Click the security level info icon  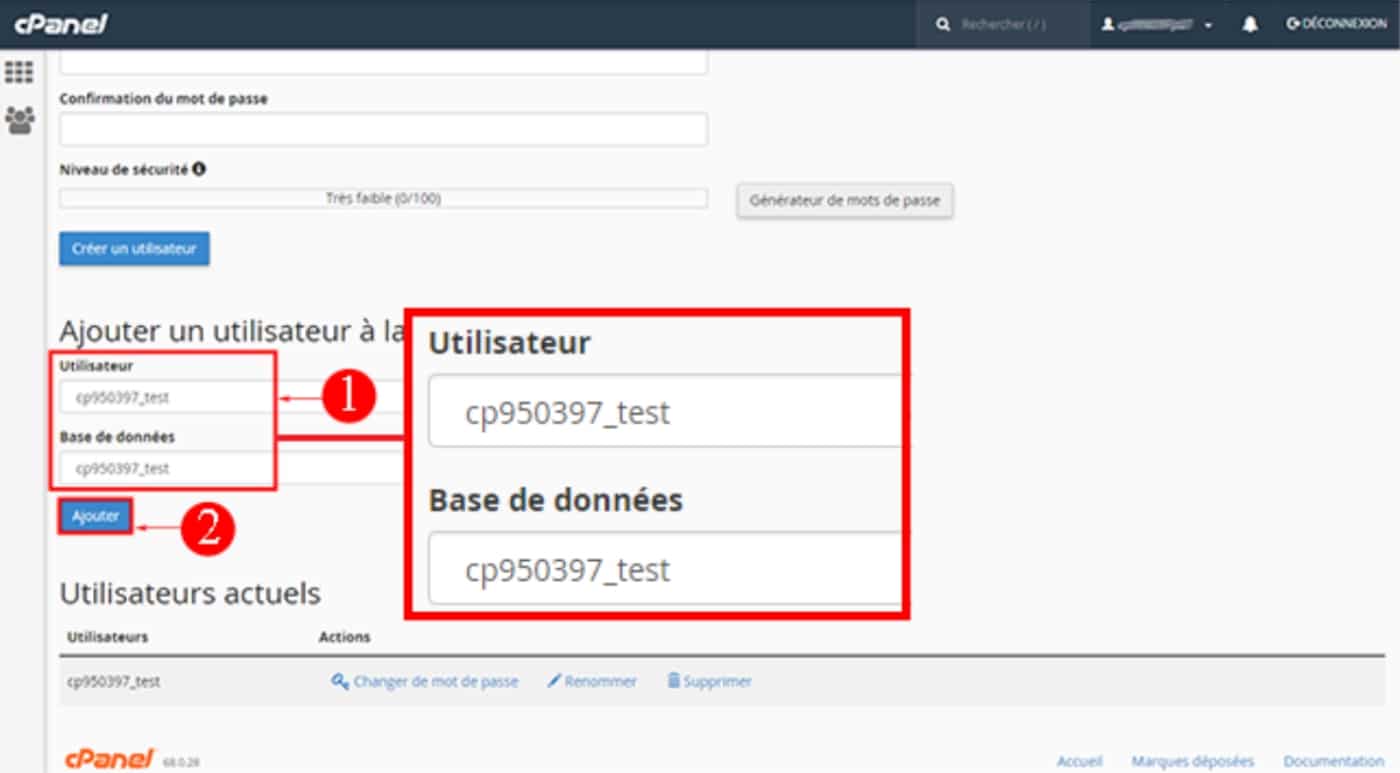click(x=199, y=170)
